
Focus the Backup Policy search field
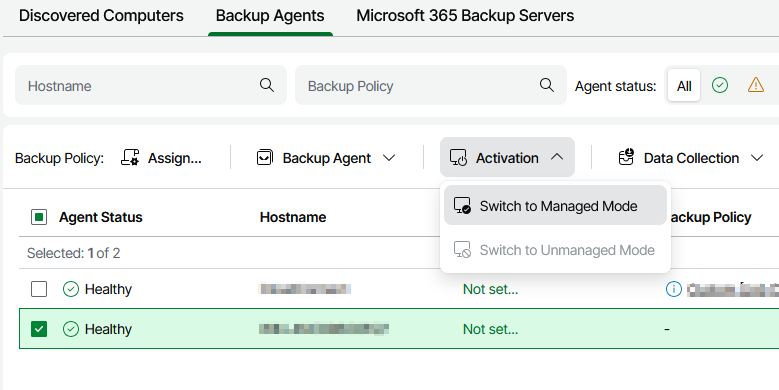point(431,85)
